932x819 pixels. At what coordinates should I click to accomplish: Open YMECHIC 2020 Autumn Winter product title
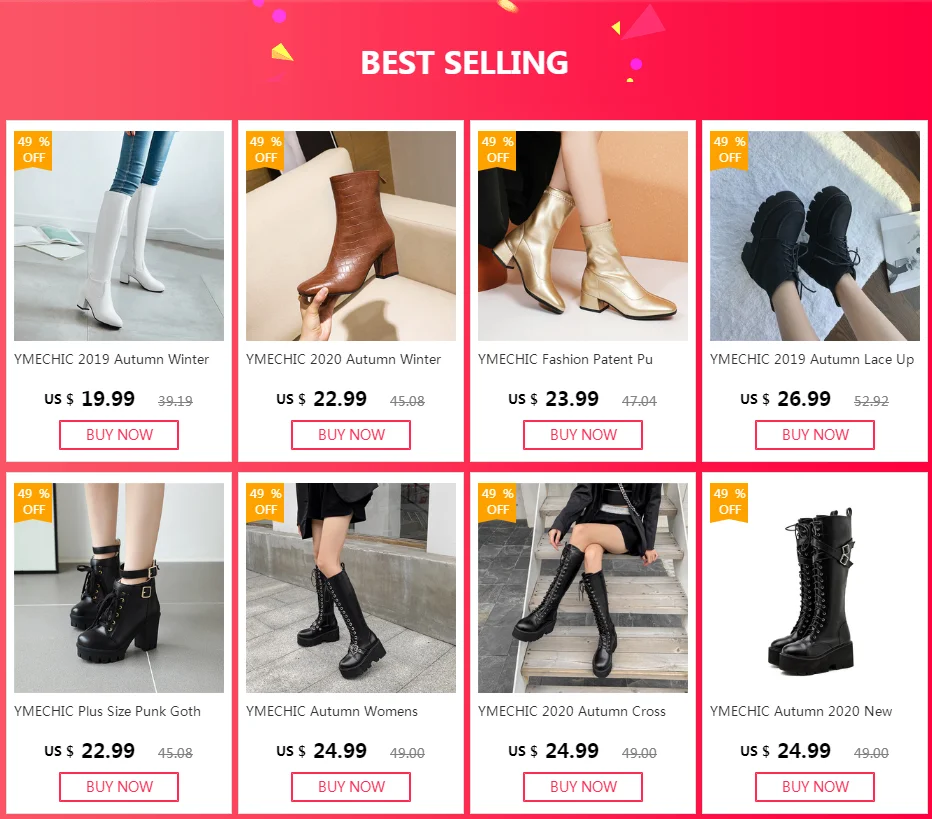[x=344, y=360]
